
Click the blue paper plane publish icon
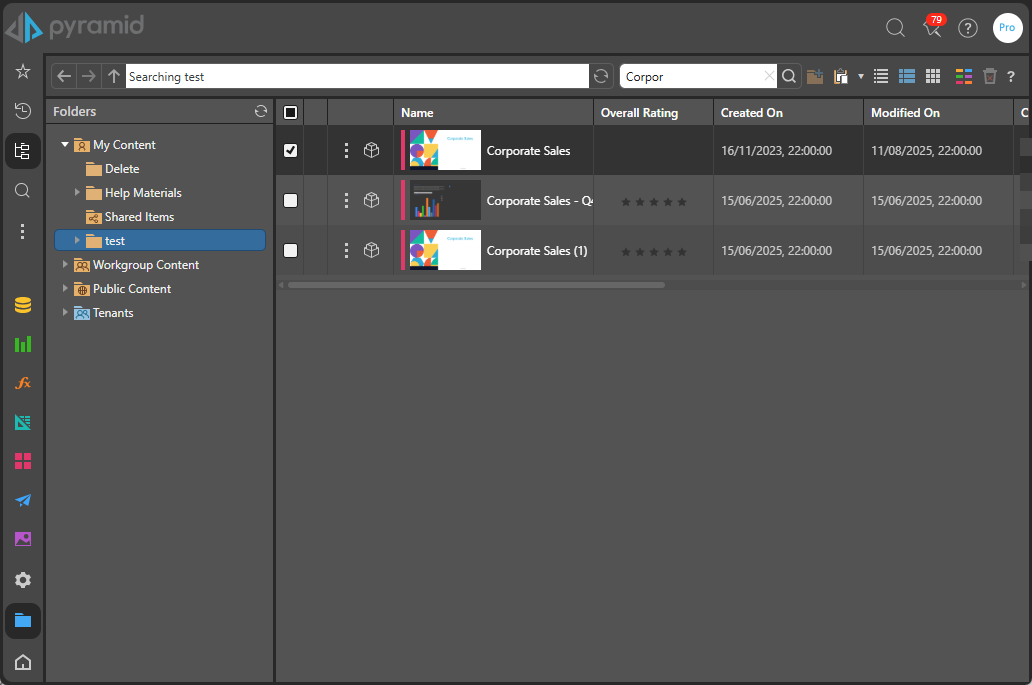pos(23,500)
